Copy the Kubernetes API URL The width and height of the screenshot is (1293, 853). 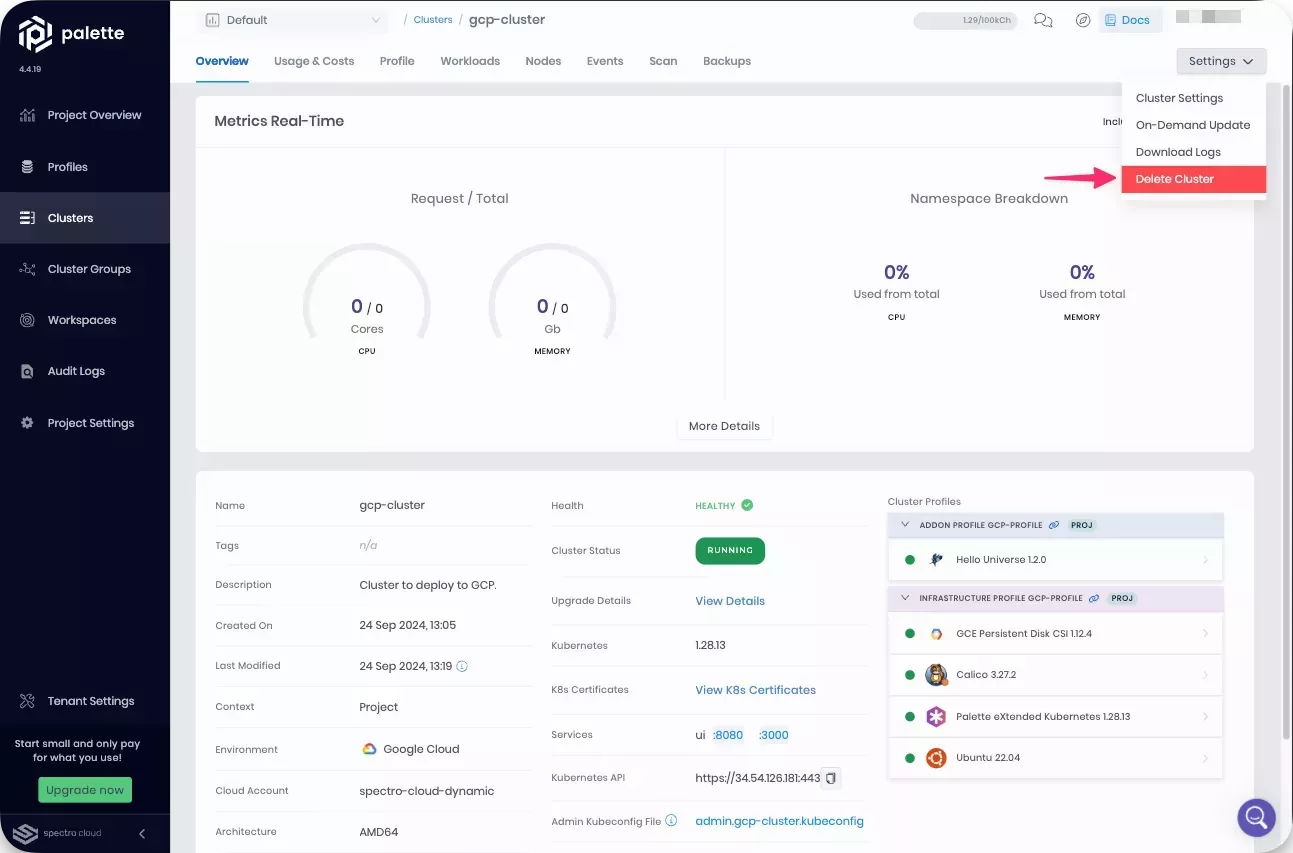(x=830, y=778)
